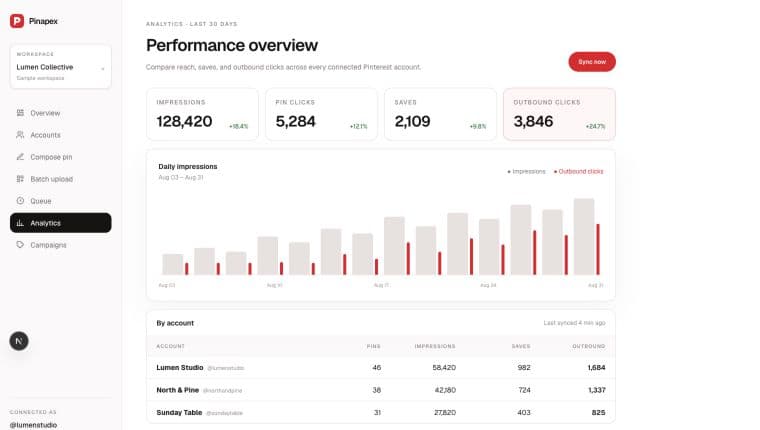760x430 pixels.
Task: Open Accounts section
Action: coord(61,135)
